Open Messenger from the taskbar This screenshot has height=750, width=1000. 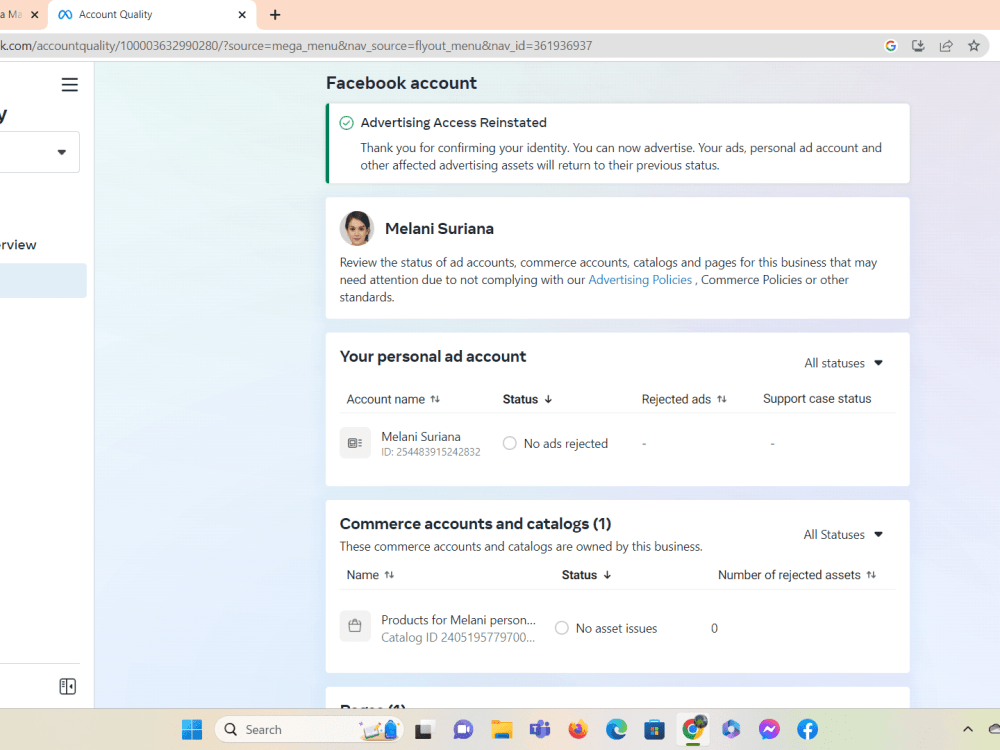(769, 729)
